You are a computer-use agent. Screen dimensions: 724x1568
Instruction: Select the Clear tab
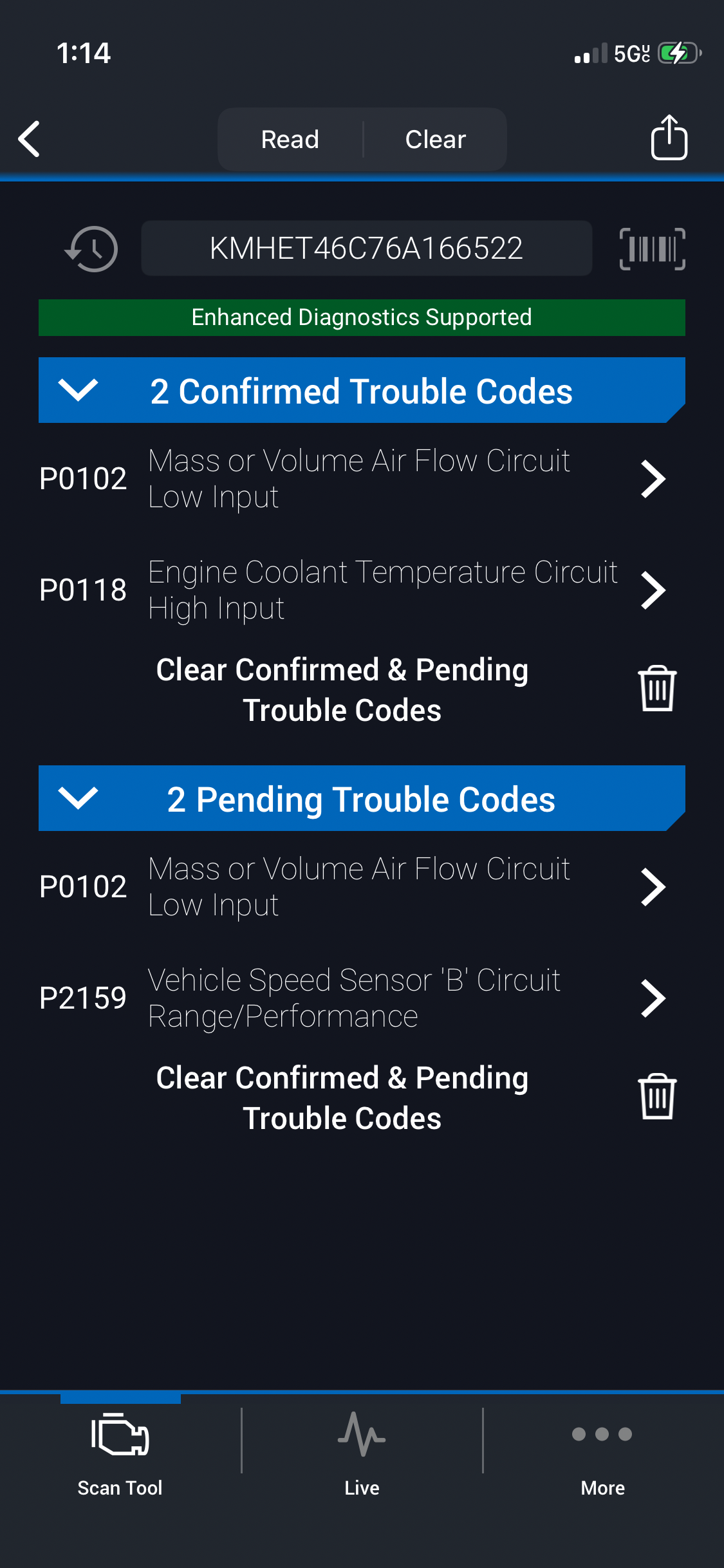pos(436,140)
